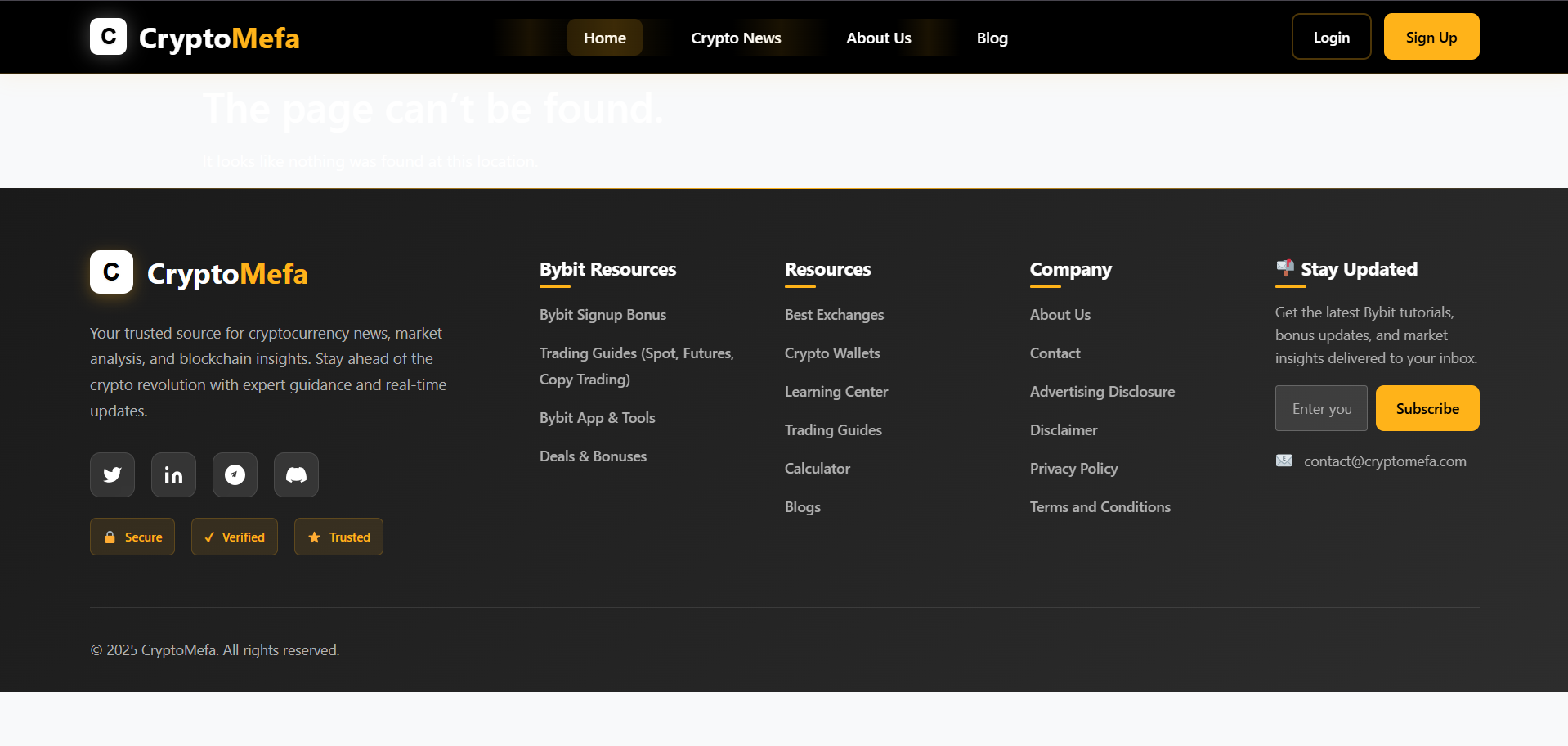Click the 2025 CryptoMefa copyright text
This screenshot has height=746, width=1568.
tap(215, 650)
